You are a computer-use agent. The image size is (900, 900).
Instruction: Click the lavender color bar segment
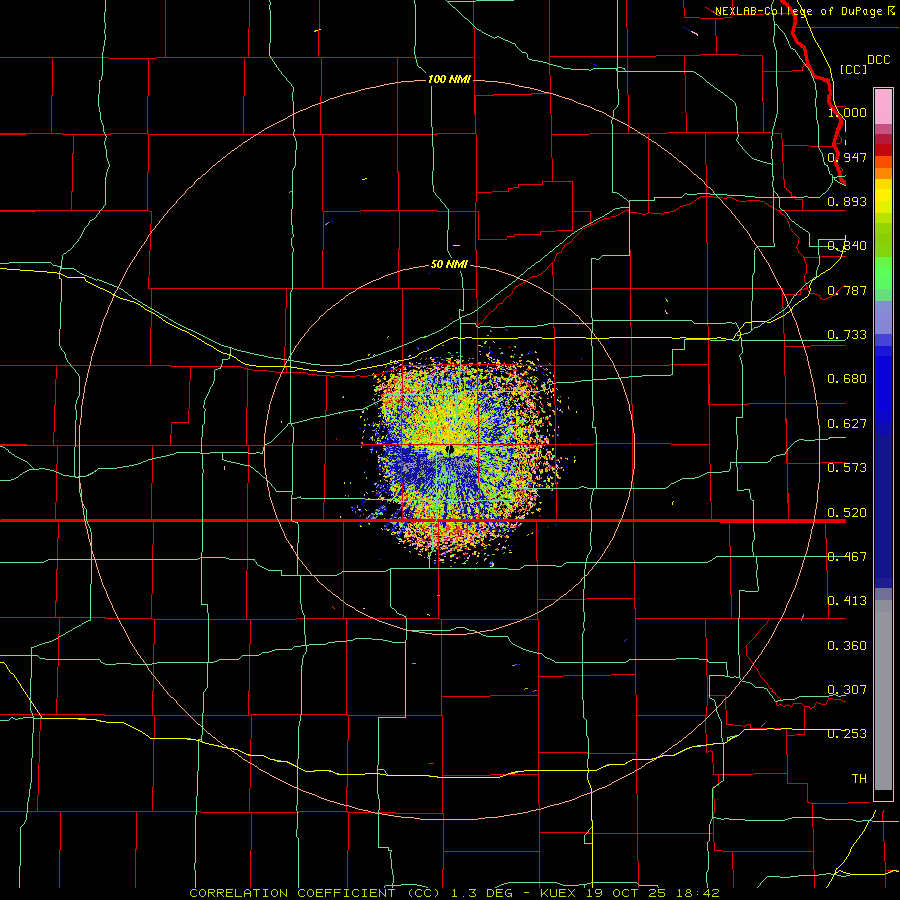[883, 317]
